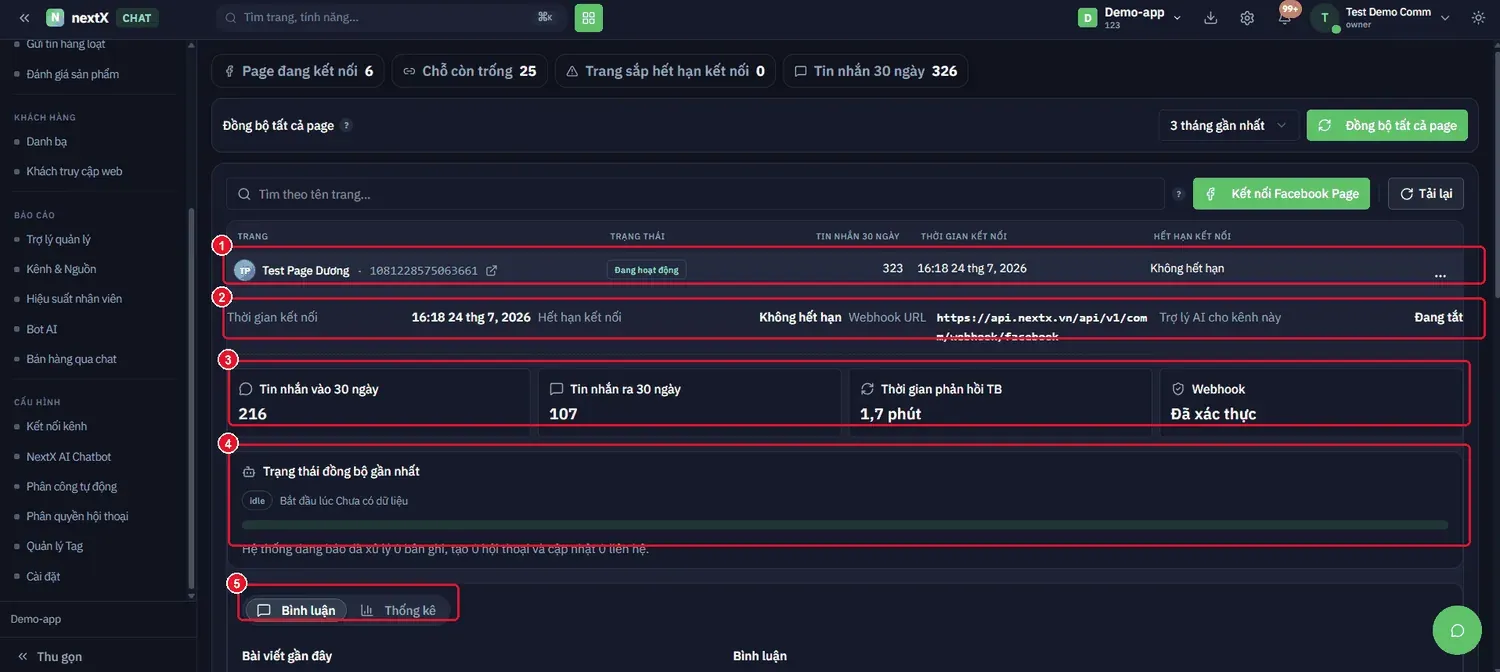Open external link icon beside page ID
This screenshot has height=672, width=1500.
(491, 270)
